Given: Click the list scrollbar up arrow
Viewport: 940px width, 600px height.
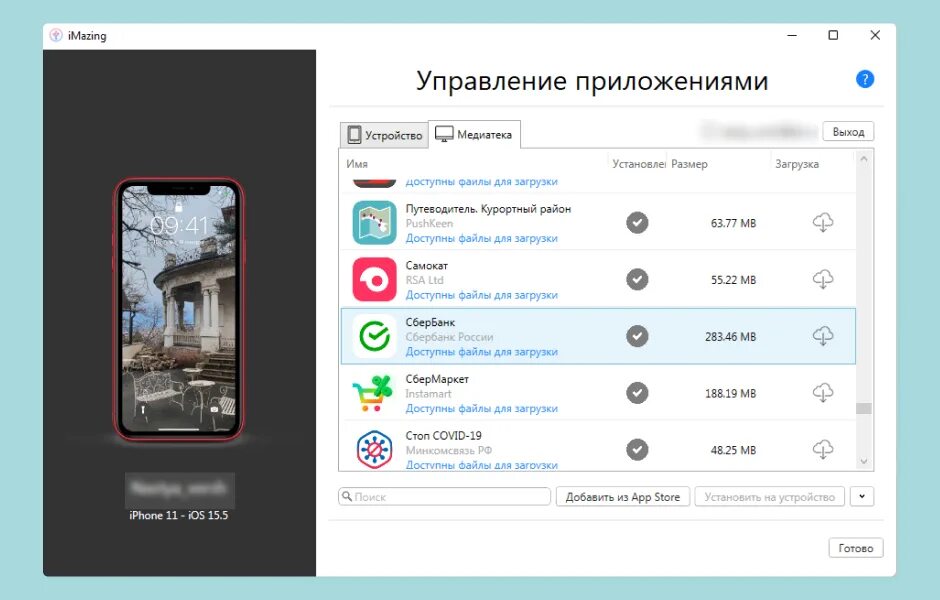Looking at the screenshot, I should click(x=864, y=159).
